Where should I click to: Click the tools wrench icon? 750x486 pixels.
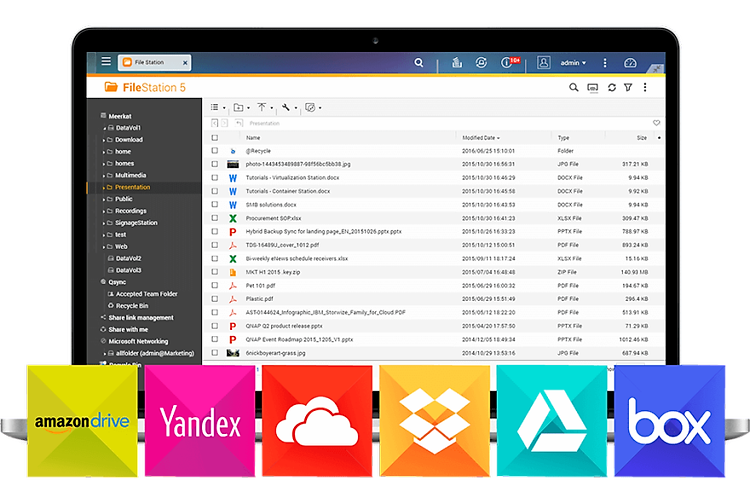[x=286, y=107]
